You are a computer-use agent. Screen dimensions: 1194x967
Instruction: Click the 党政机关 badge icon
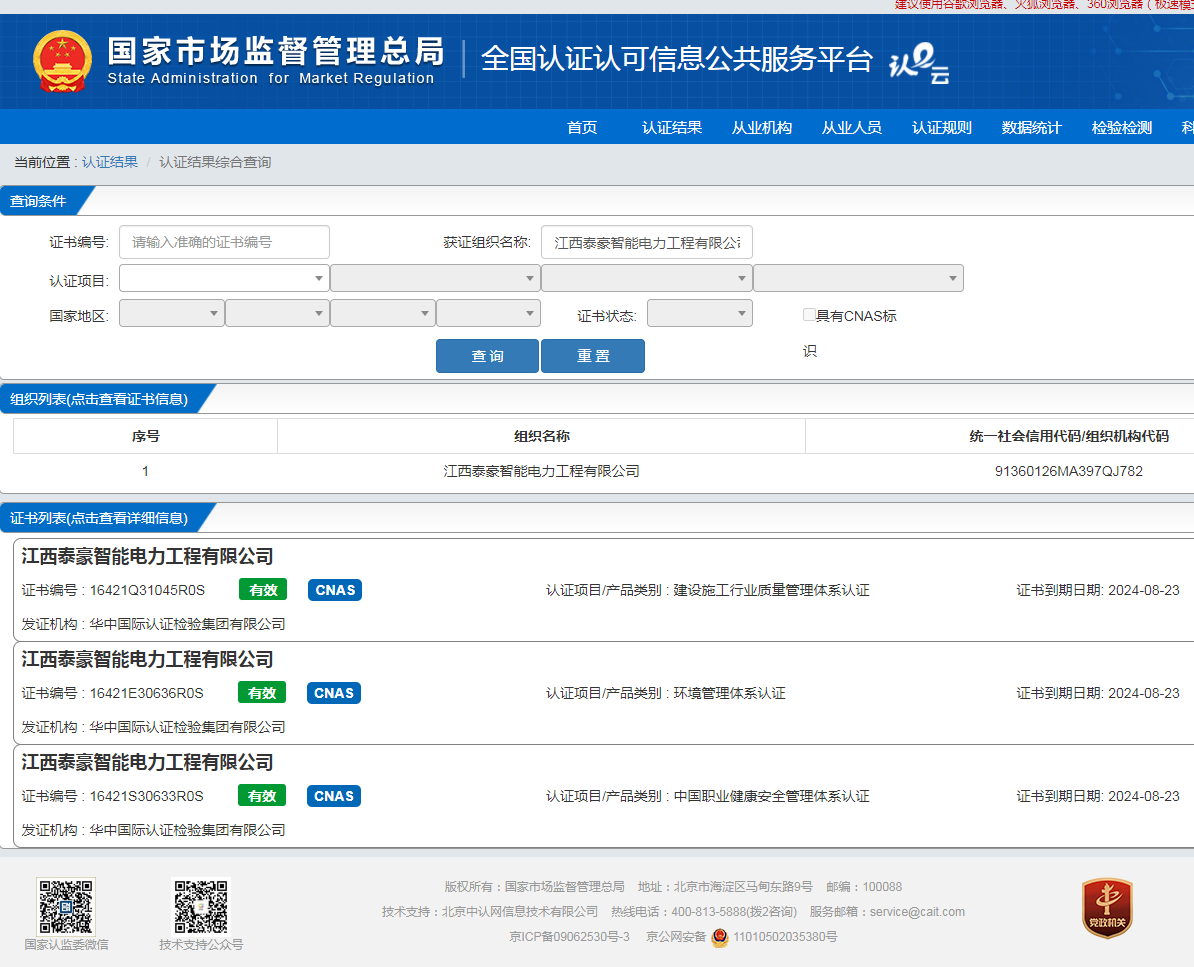click(1107, 908)
